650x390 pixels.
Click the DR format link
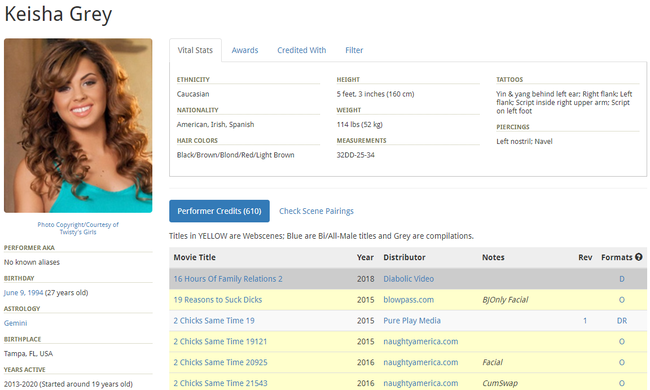tap(622, 320)
